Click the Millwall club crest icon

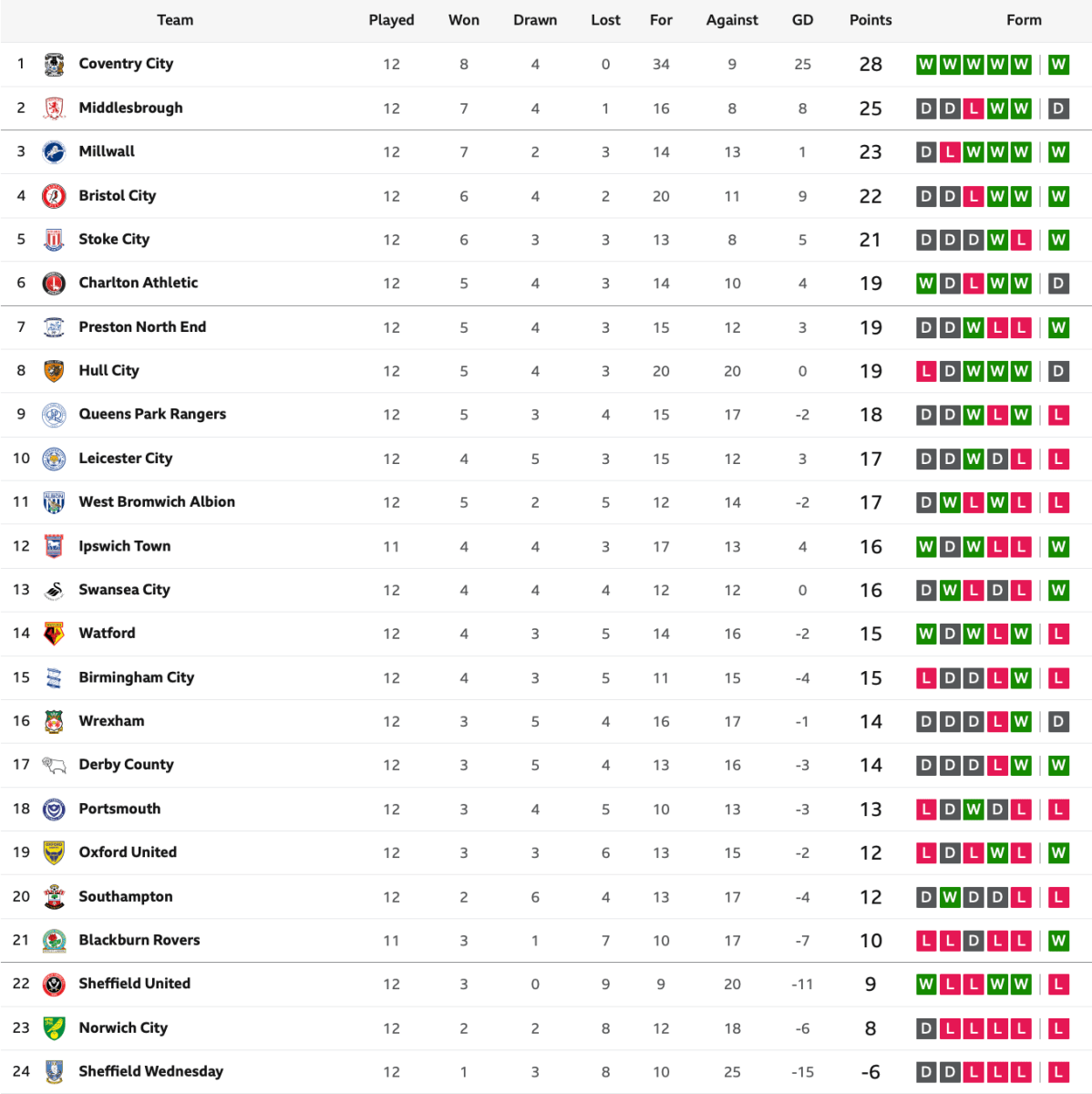54,152
